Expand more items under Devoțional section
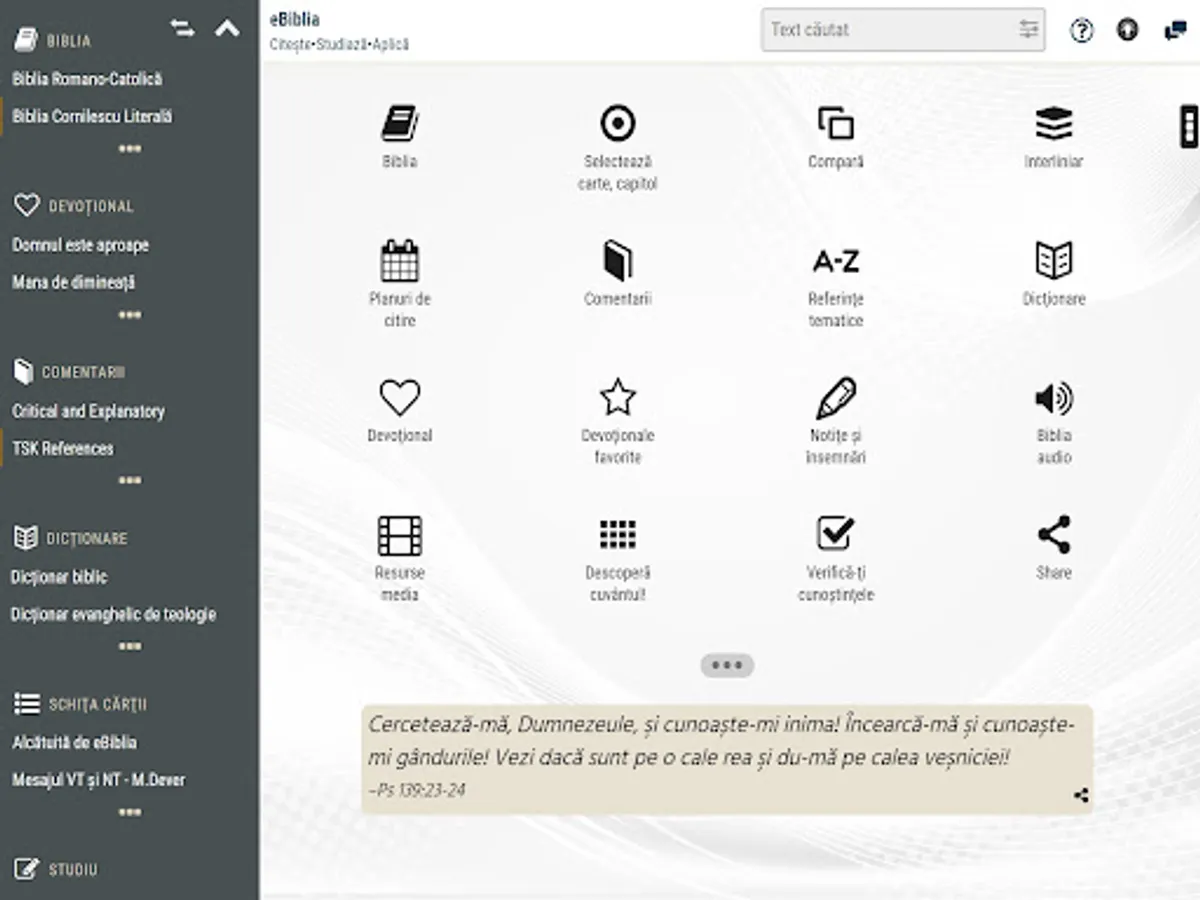This screenshot has height=900, width=1200. (130, 315)
